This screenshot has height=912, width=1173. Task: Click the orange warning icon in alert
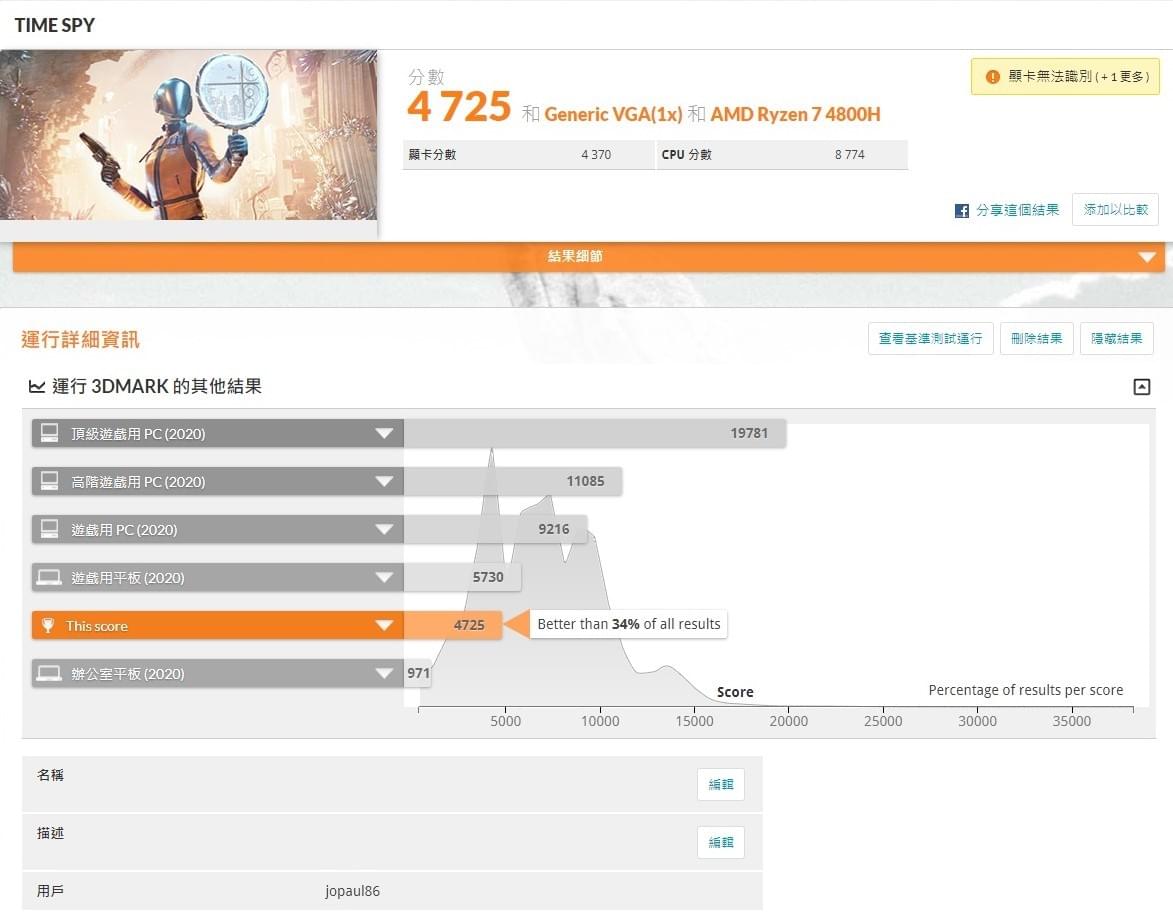click(992, 76)
